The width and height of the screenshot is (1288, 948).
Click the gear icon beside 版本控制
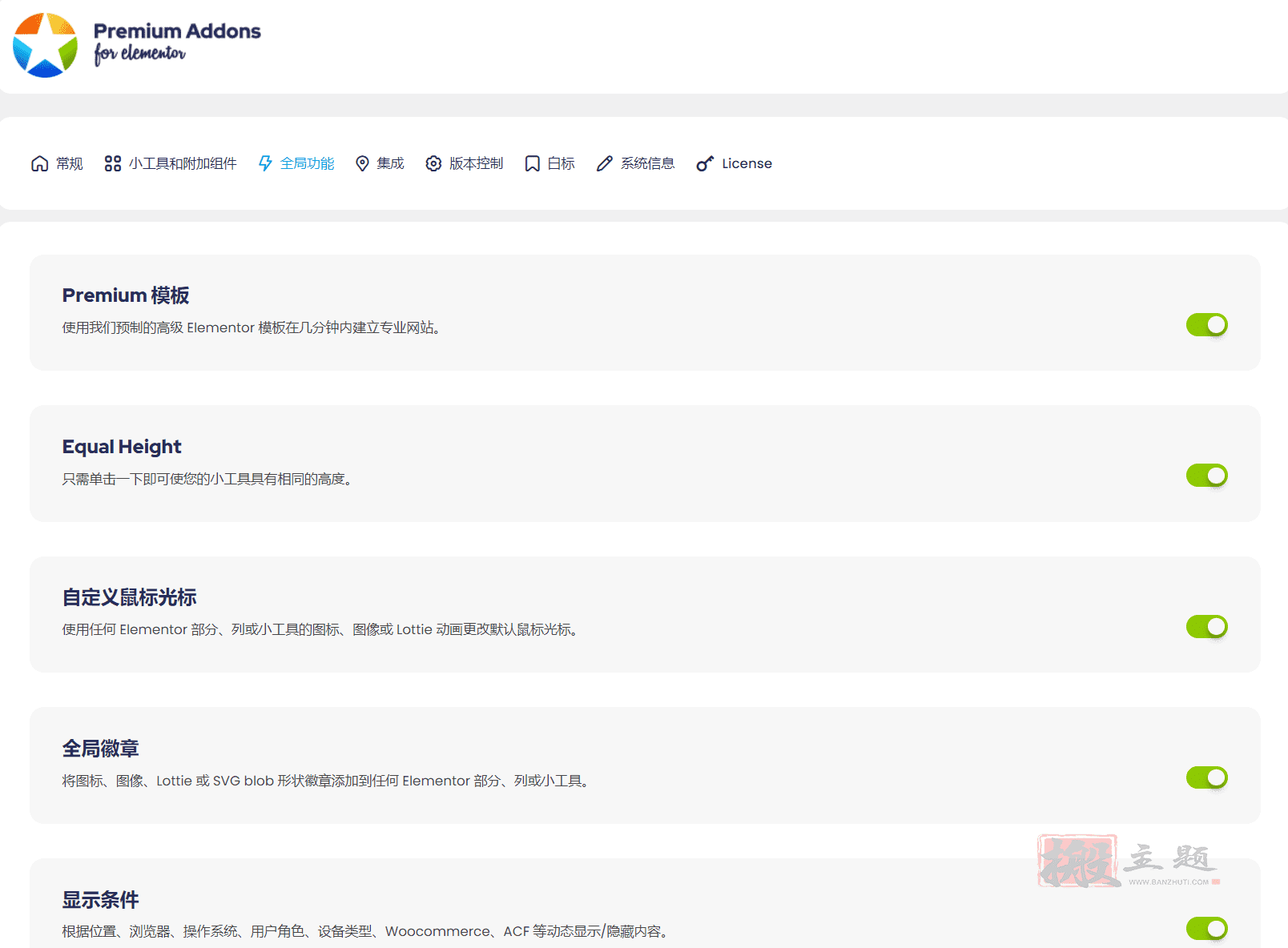click(x=433, y=163)
